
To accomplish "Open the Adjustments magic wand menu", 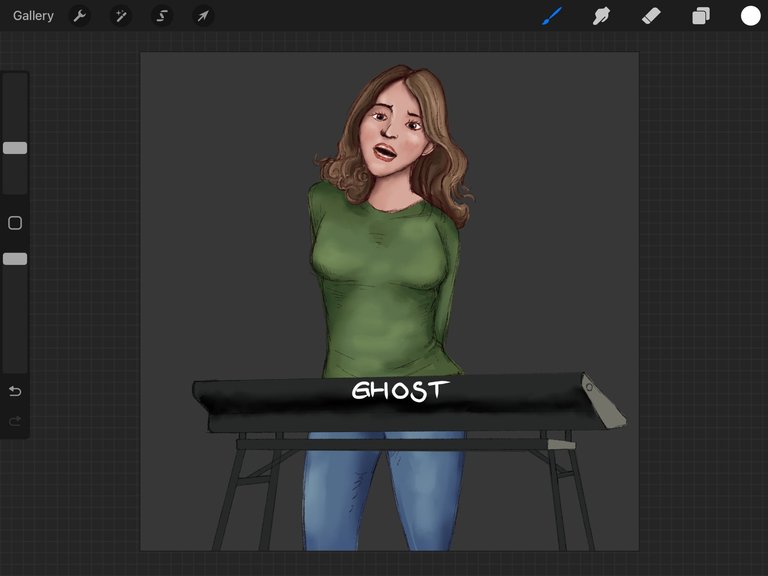I will click(x=120, y=16).
